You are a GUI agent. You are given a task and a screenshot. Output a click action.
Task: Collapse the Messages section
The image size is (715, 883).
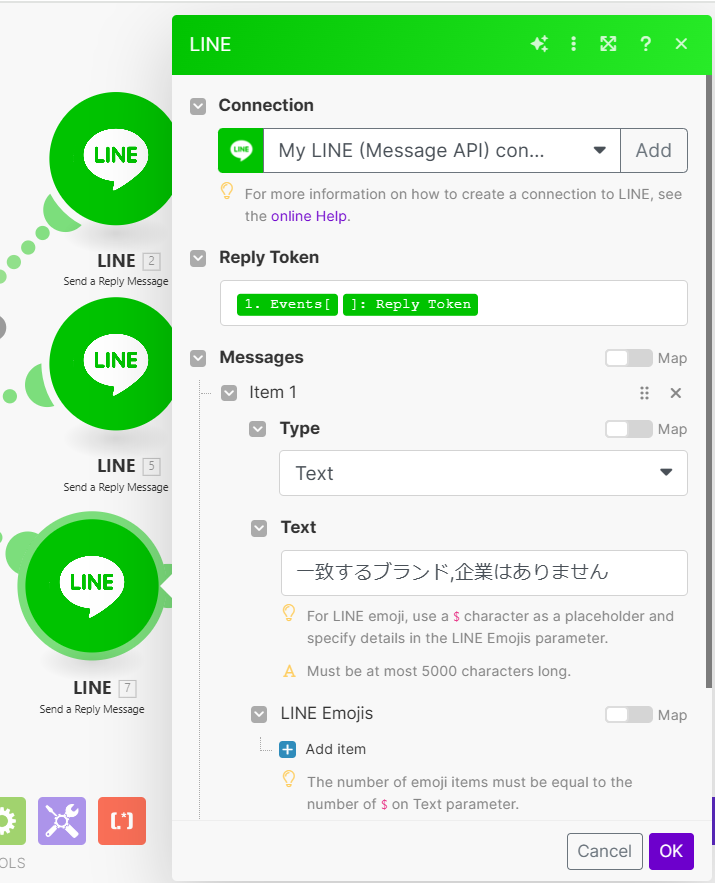(x=198, y=358)
